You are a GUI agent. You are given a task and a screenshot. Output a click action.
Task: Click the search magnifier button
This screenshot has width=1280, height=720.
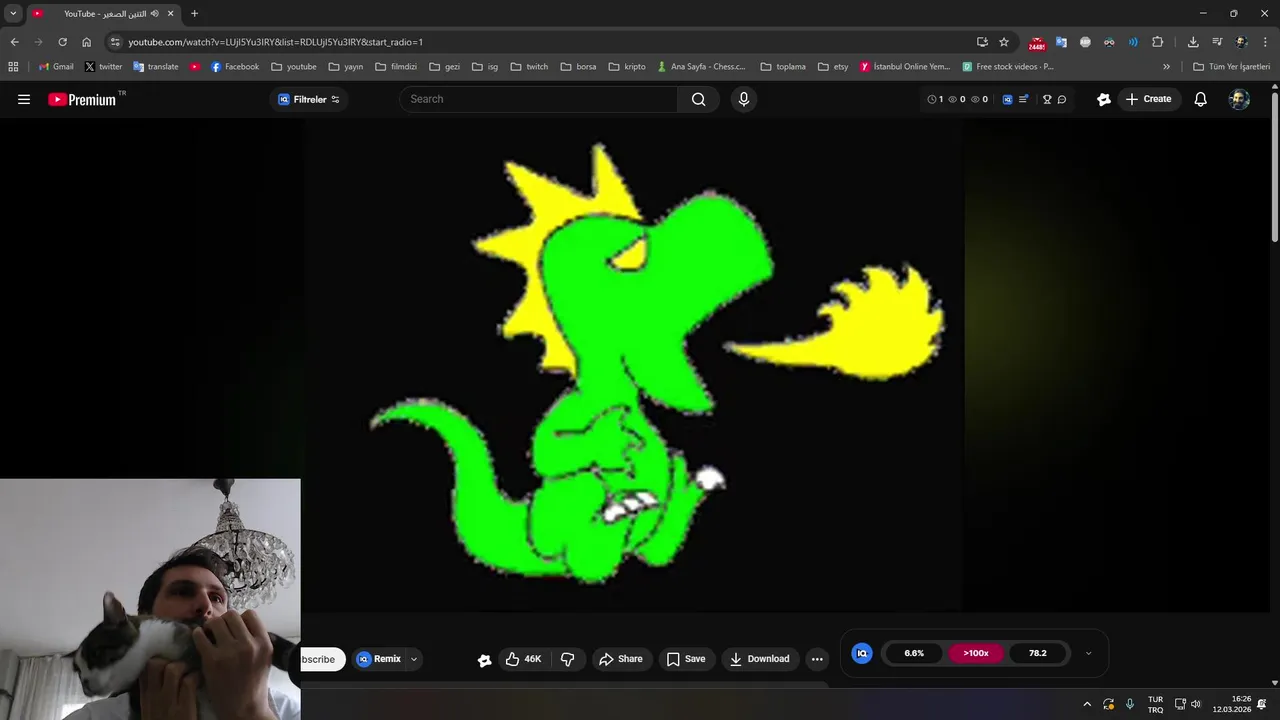[698, 99]
